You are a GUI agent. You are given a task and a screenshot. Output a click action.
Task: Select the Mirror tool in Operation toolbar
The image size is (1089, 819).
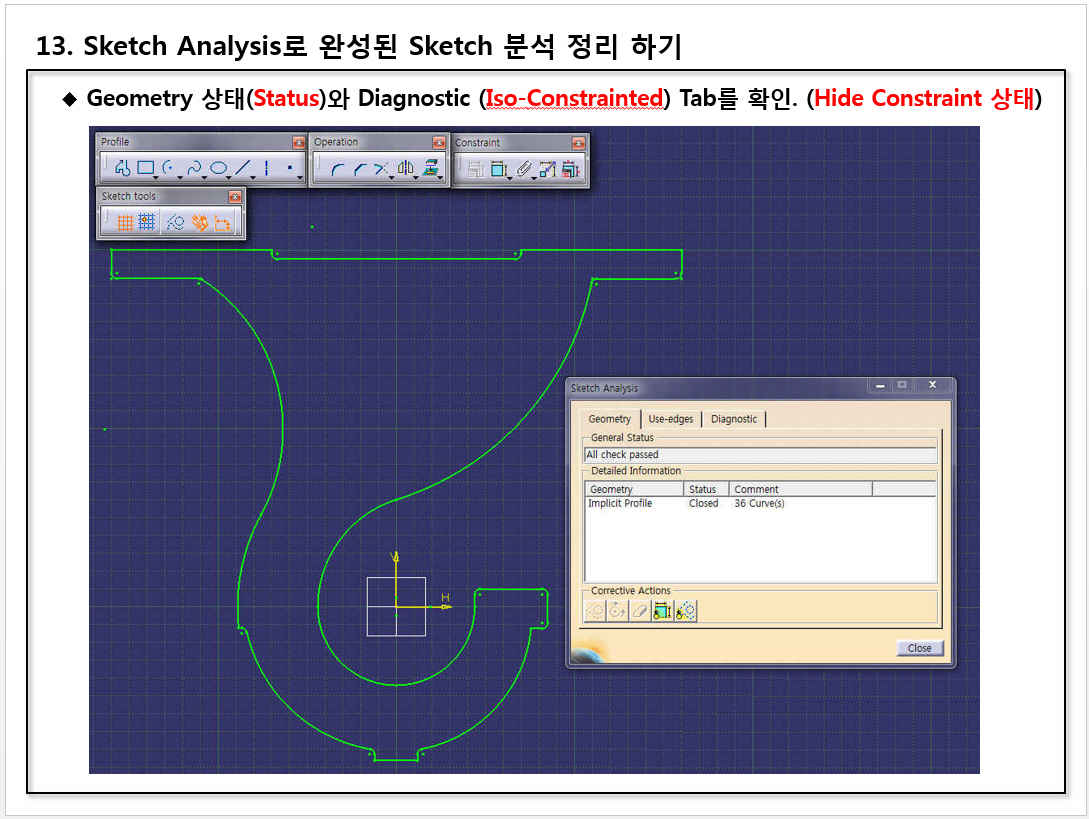pyautogui.click(x=405, y=169)
